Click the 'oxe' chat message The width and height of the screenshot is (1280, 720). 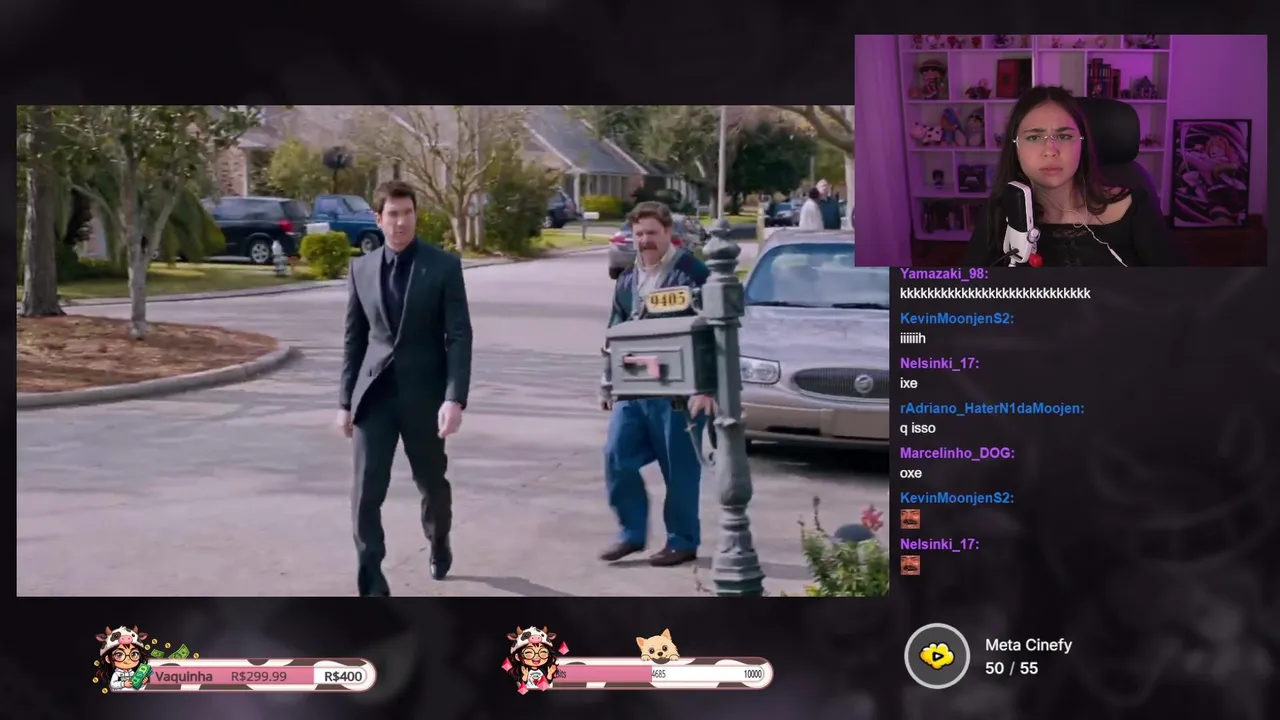point(911,473)
